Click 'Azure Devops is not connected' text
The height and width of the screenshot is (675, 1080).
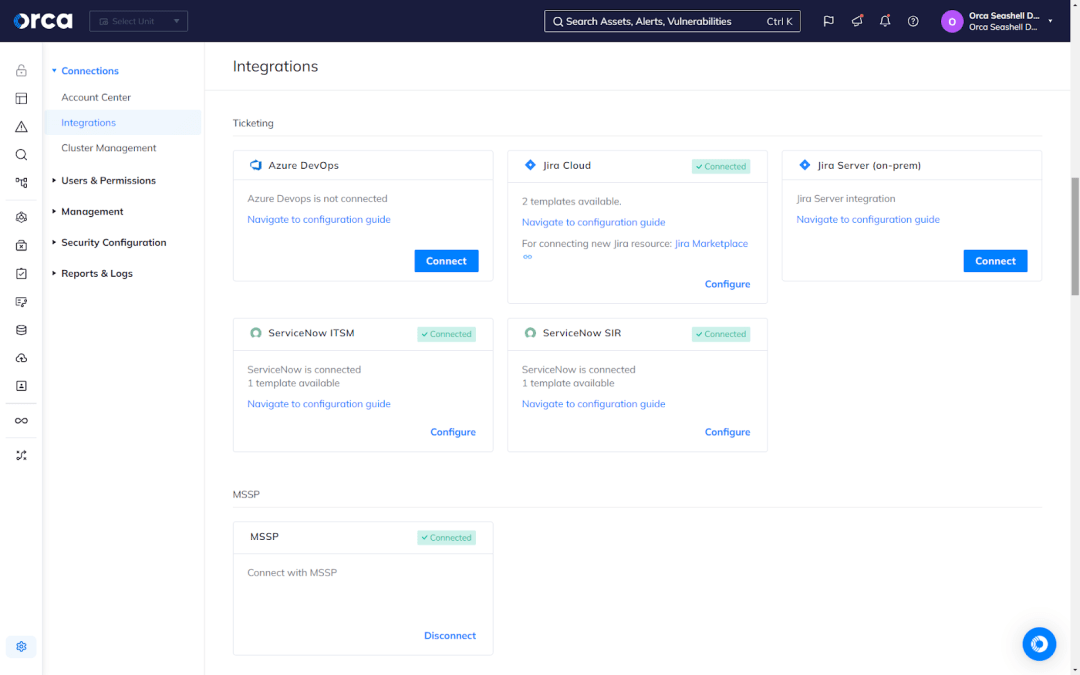pos(318,198)
